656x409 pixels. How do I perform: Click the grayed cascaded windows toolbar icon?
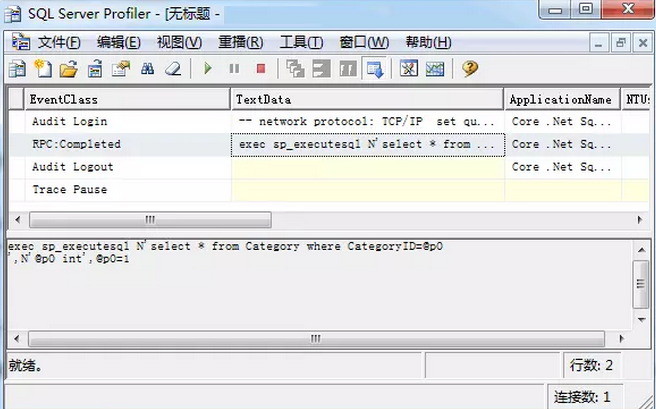coord(295,69)
